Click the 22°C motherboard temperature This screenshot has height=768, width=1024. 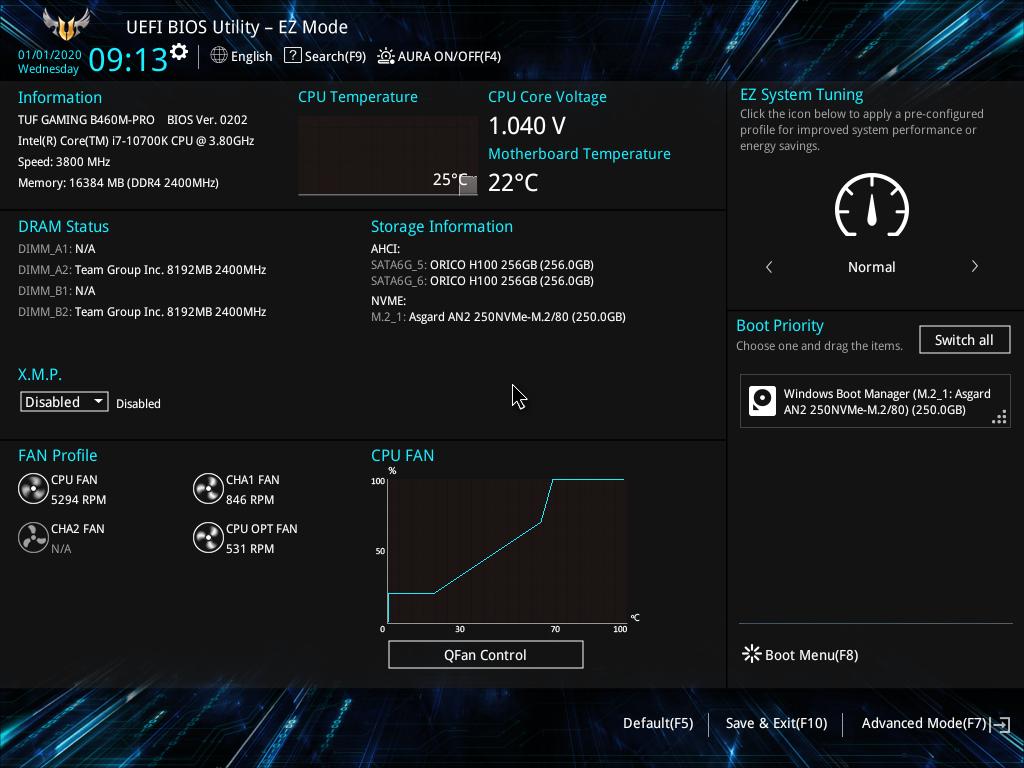tap(513, 182)
